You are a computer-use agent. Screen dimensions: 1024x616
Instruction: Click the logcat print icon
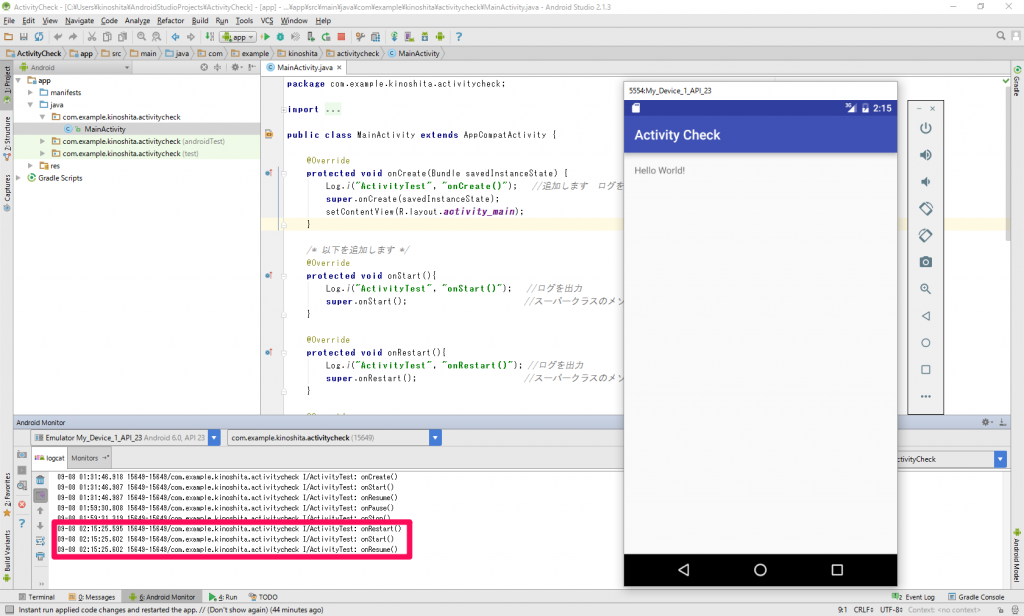click(x=40, y=556)
